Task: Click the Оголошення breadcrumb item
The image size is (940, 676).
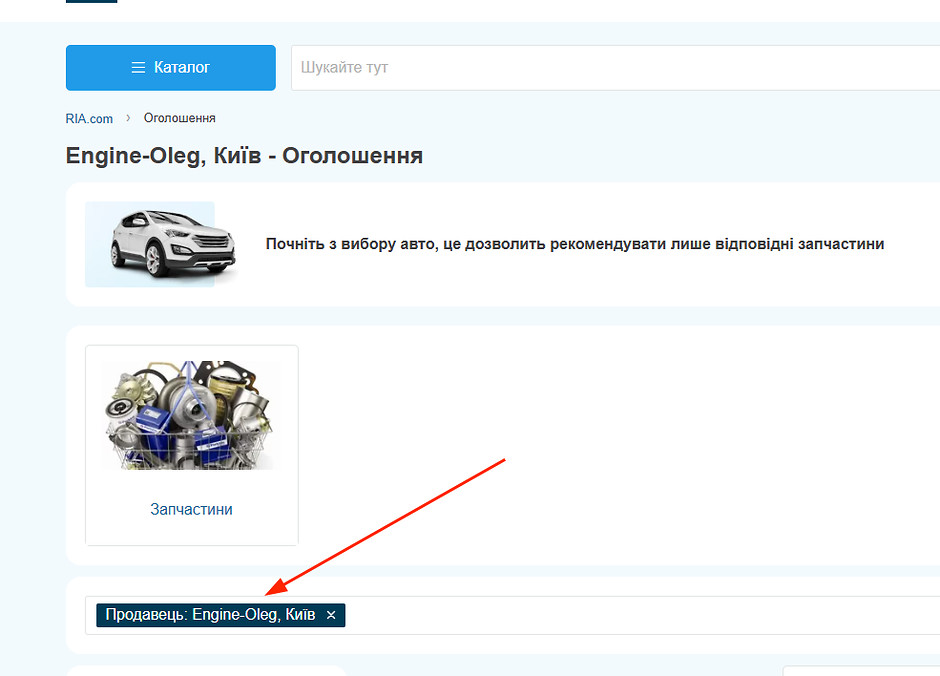Action: coord(180,119)
